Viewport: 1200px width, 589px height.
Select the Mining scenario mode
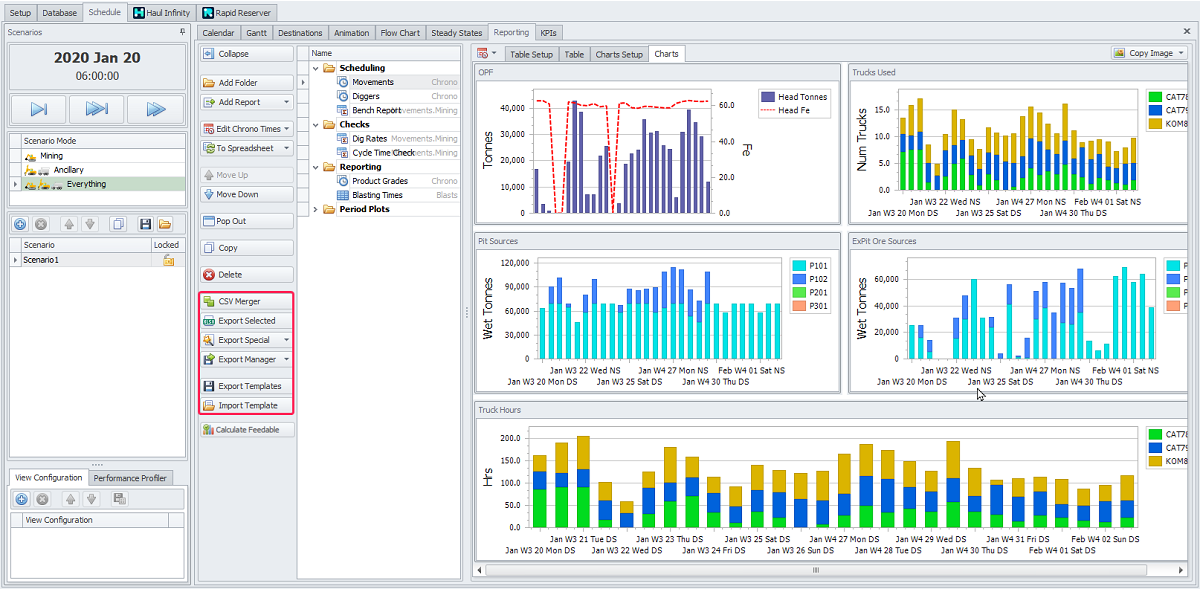pos(51,156)
